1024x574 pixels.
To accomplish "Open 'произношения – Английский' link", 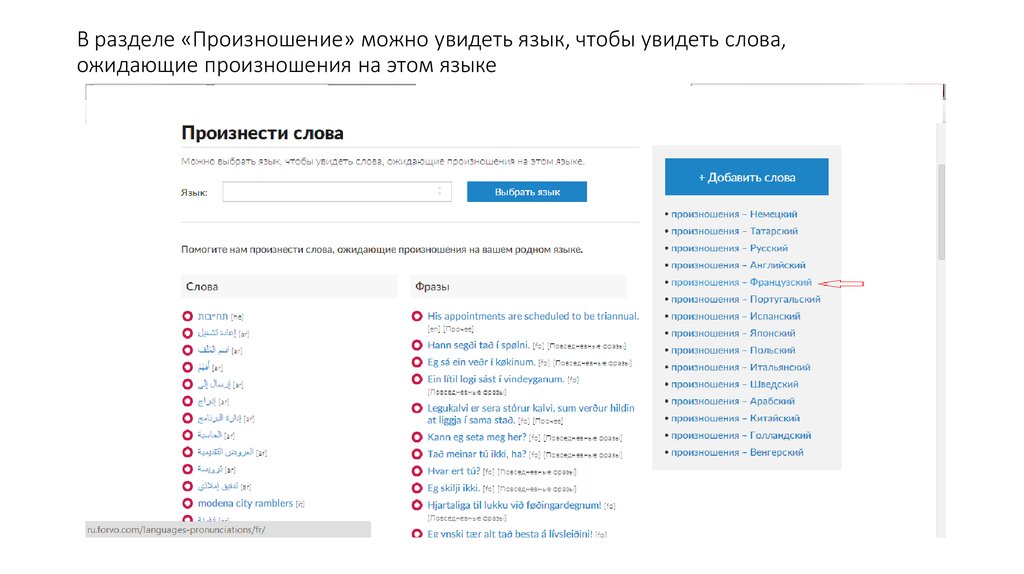I will click(x=739, y=265).
